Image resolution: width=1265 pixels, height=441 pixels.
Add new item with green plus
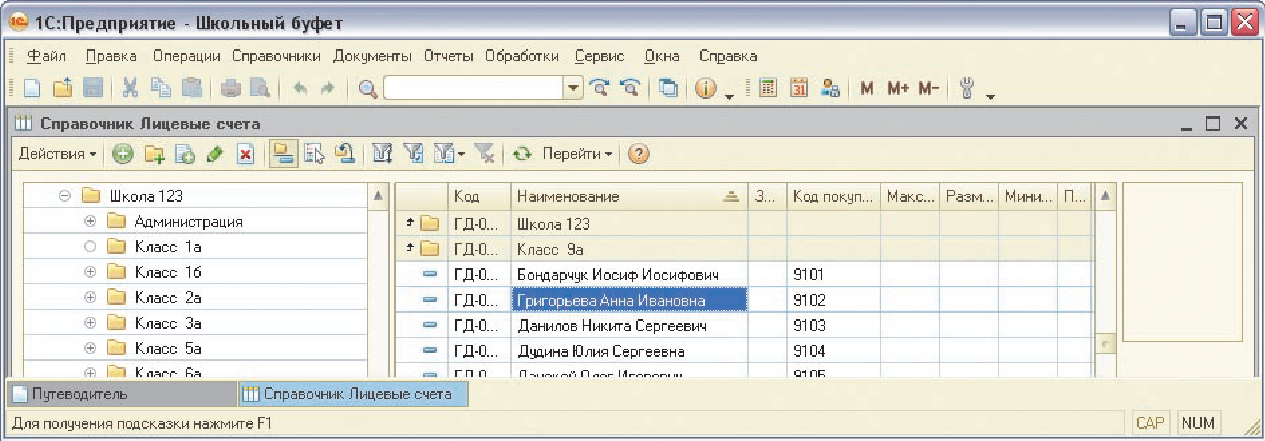pos(122,154)
